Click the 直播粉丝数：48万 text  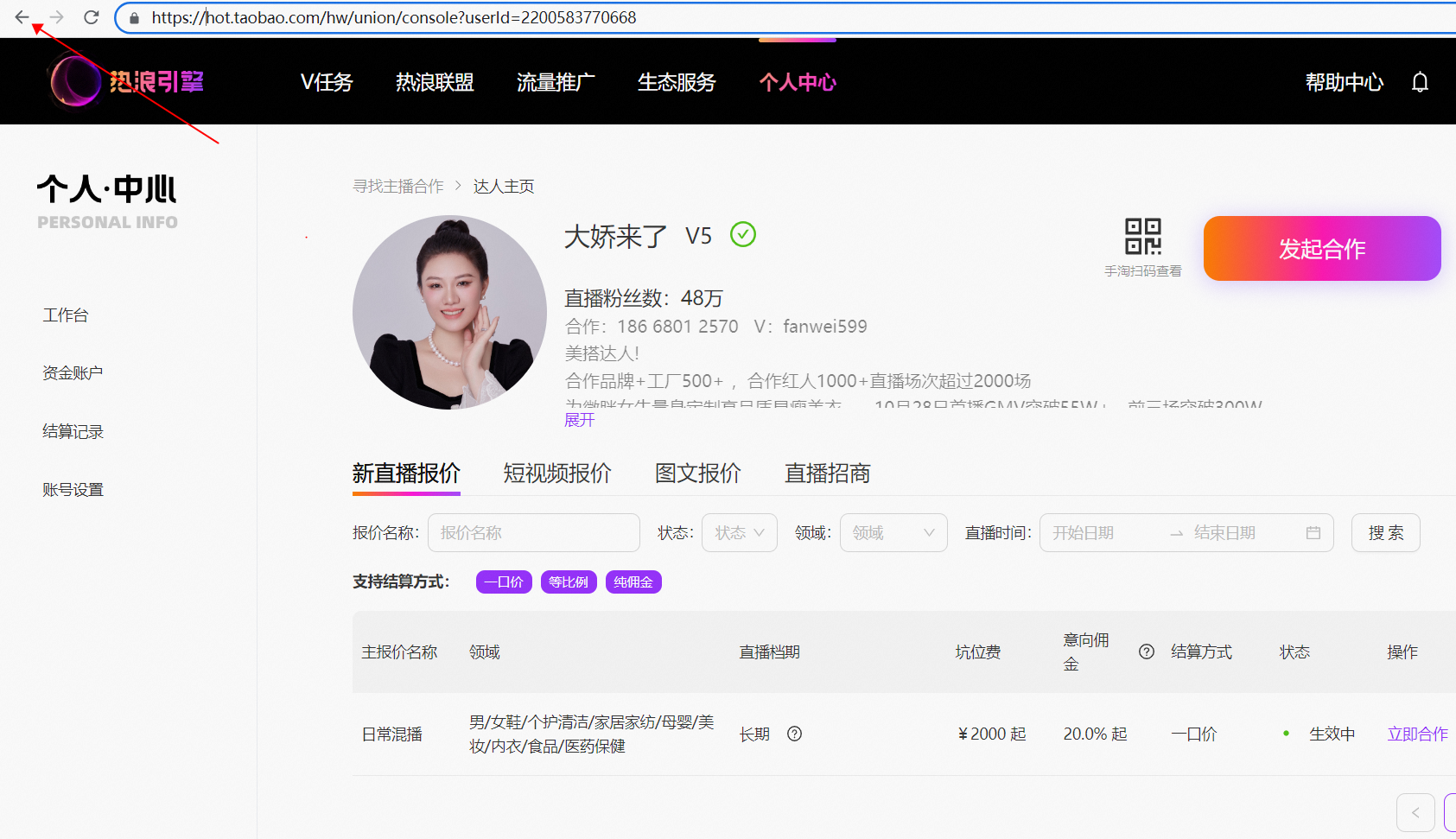point(644,298)
